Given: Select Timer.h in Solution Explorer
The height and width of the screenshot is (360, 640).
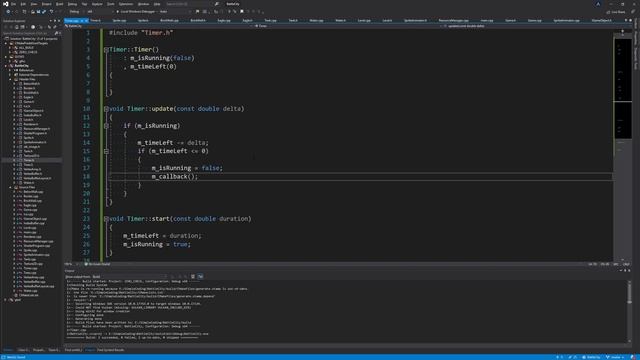Looking at the screenshot, I should [x=29, y=160].
